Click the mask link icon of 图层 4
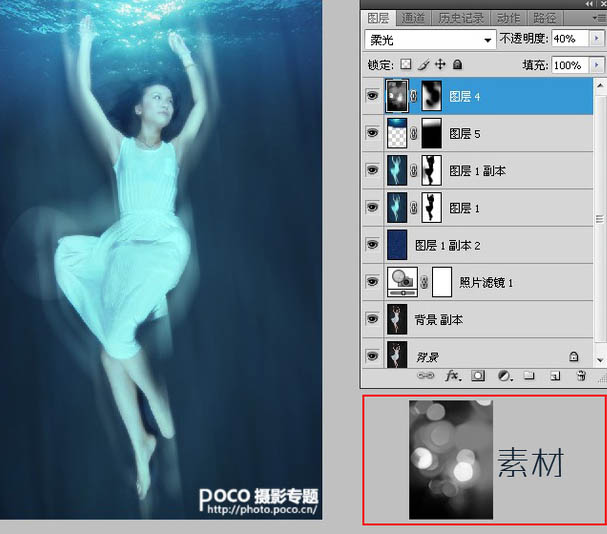607x534 pixels. point(413,96)
